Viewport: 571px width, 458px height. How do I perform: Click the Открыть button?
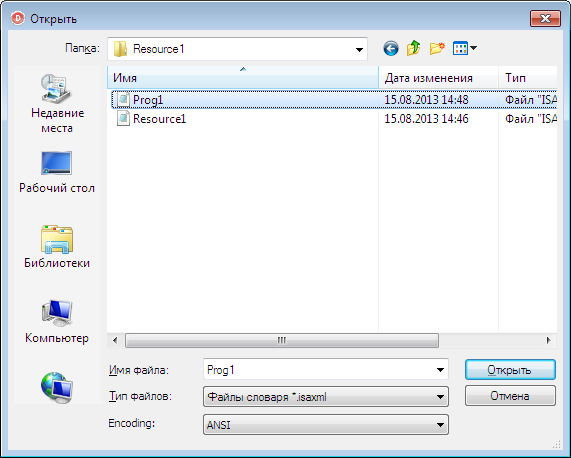(x=510, y=370)
